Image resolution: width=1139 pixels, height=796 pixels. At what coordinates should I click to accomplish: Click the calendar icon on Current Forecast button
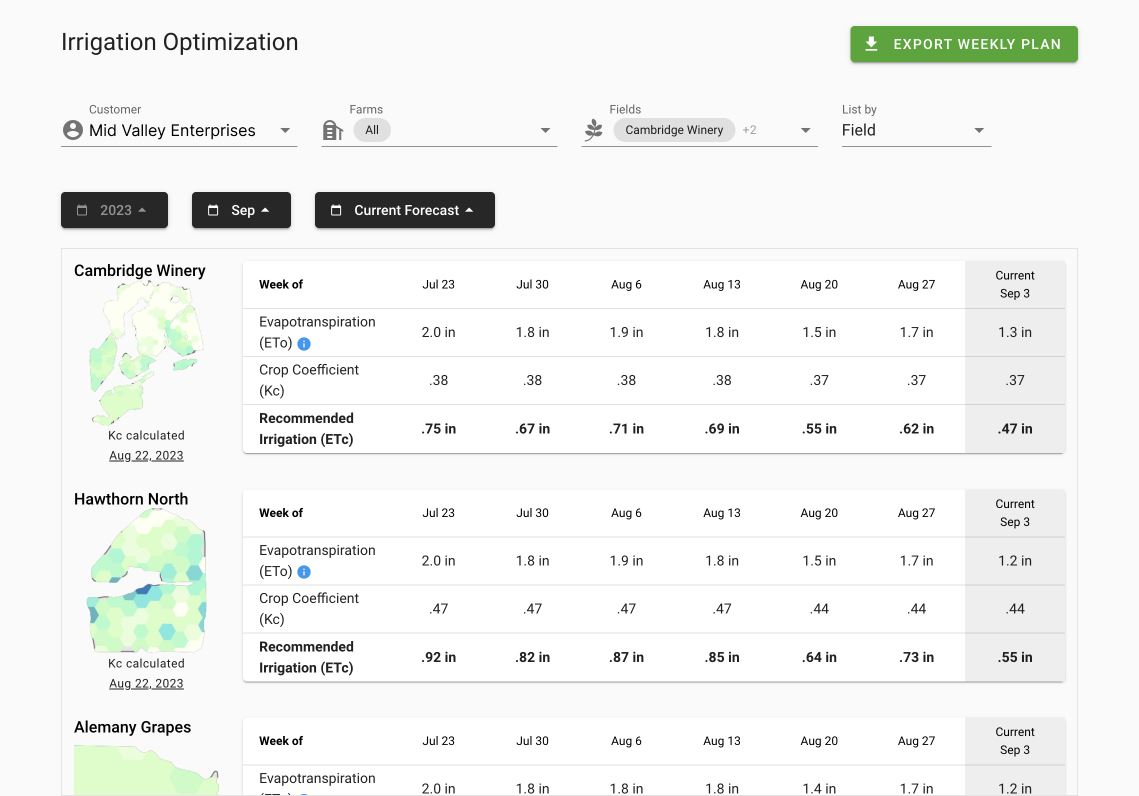(336, 210)
